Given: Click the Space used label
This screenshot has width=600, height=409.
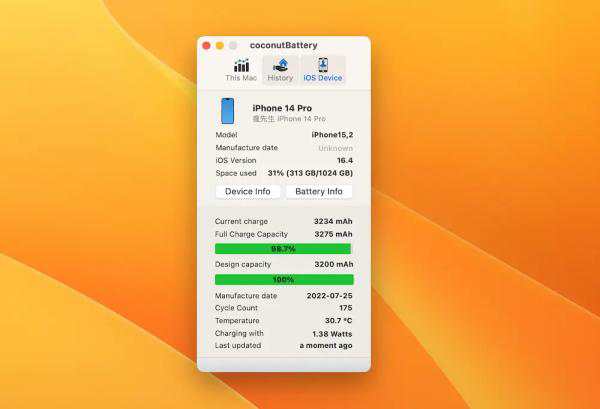Looking at the screenshot, I should tap(236, 173).
